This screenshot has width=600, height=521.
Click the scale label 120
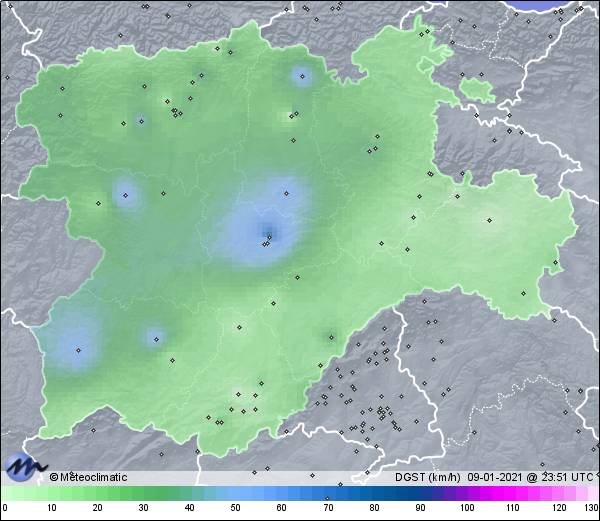click(x=559, y=508)
